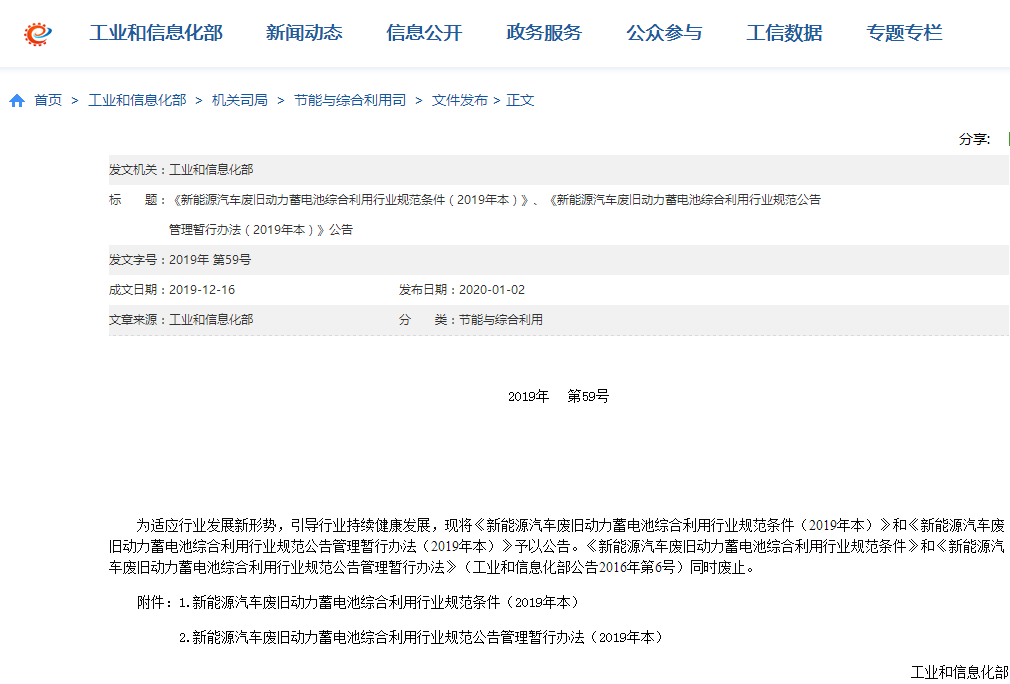
Task: Open the 政务服务 menu
Action: coord(544,33)
